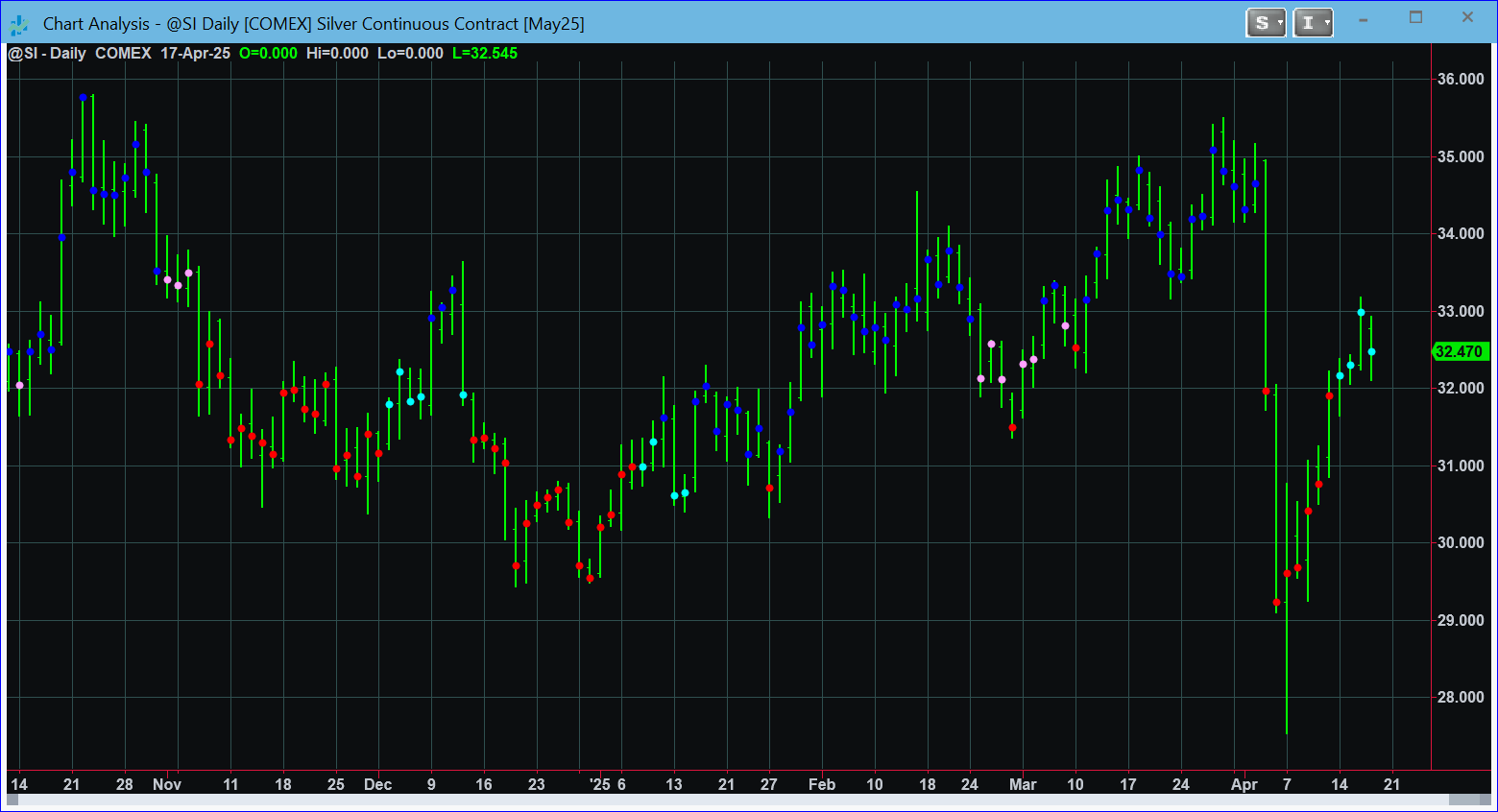The image size is (1498, 812).
Task: Click the 34.000 price axis label
Action: coord(1460,233)
